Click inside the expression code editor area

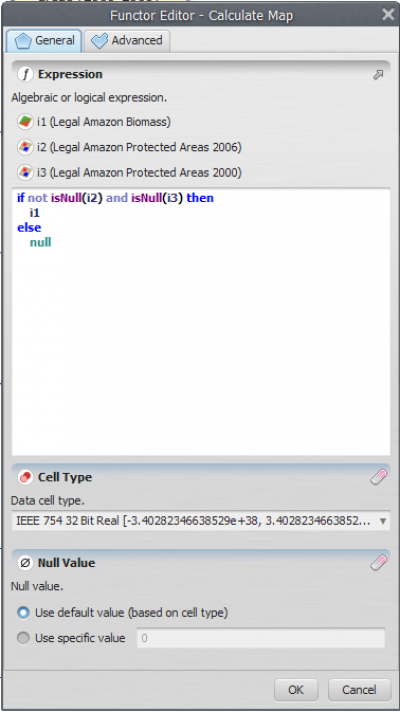click(x=201, y=322)
